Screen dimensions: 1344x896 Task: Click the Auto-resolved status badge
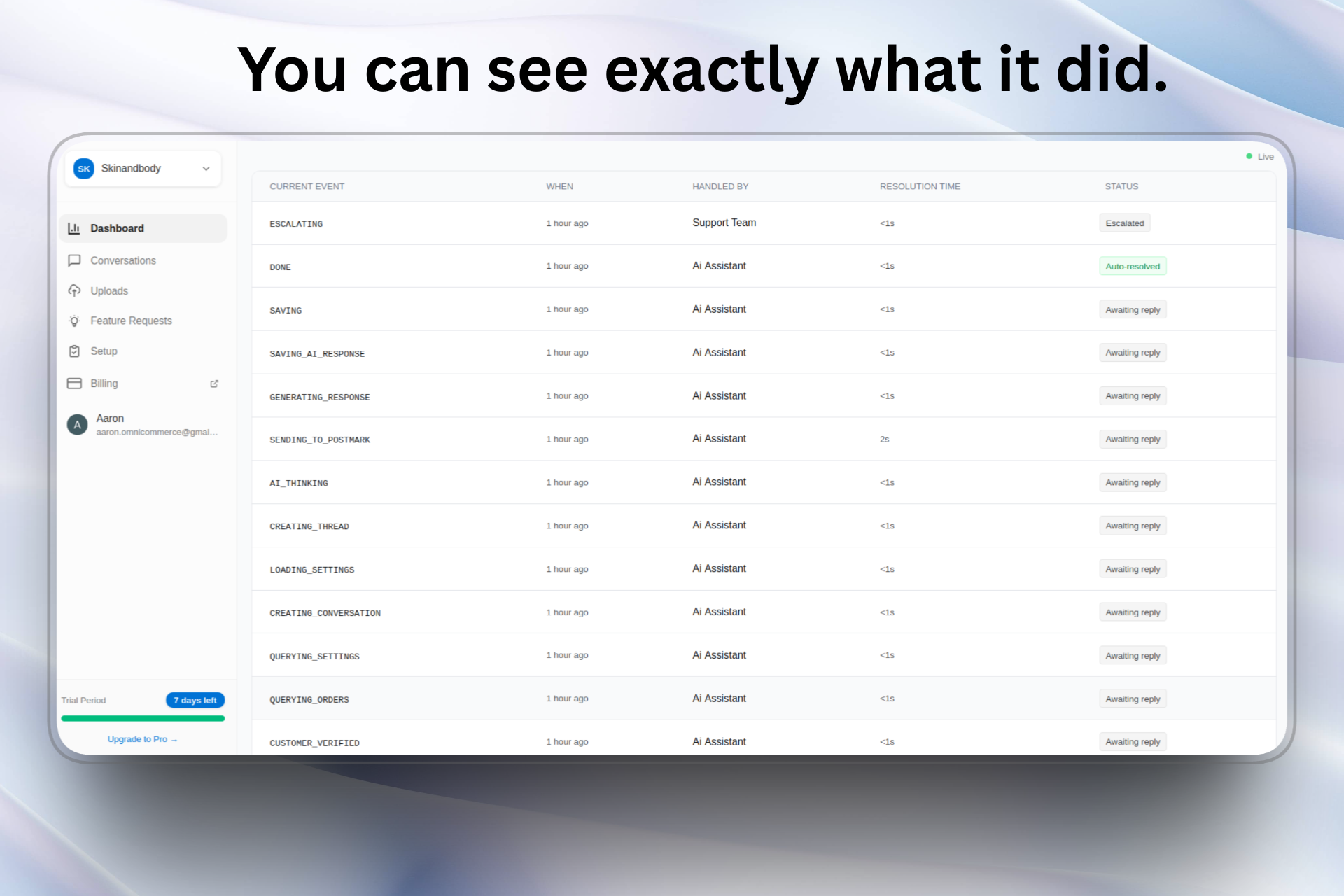[x=1132, y=267]
